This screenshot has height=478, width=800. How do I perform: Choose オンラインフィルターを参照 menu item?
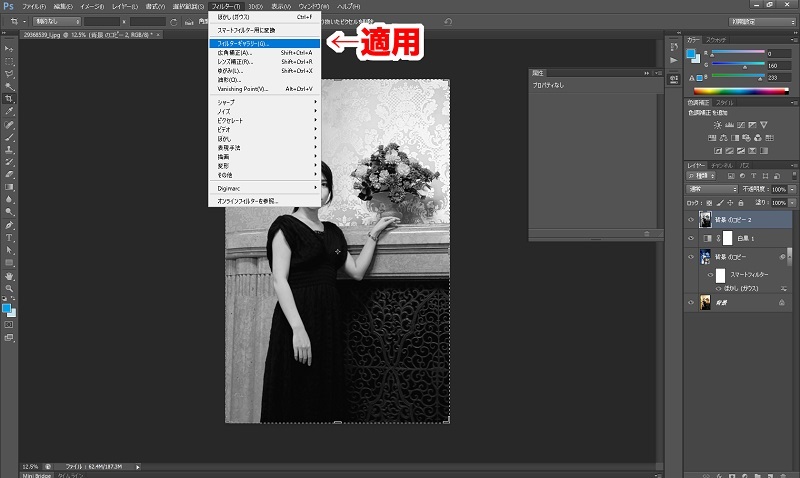(265, 201)
